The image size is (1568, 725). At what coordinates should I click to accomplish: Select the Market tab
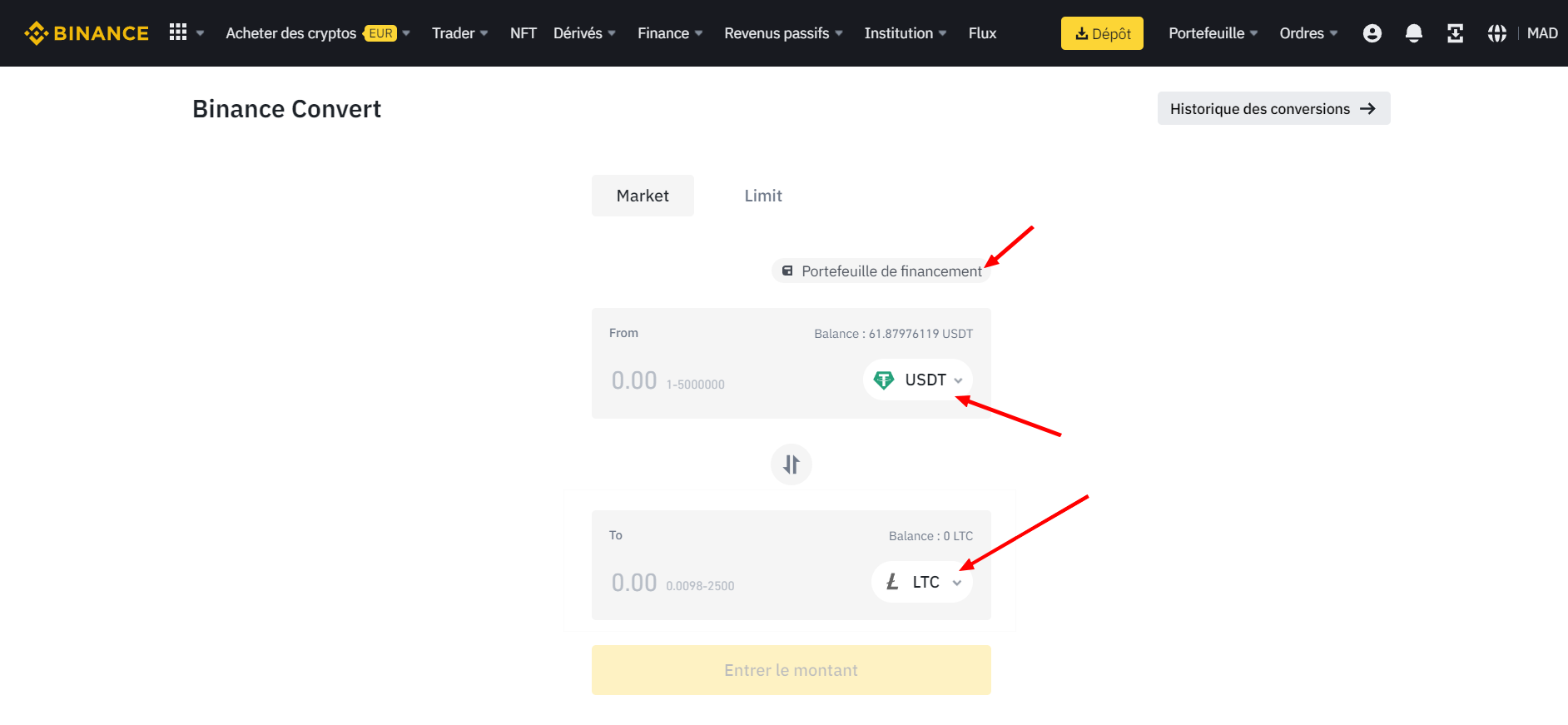[643, 196]
